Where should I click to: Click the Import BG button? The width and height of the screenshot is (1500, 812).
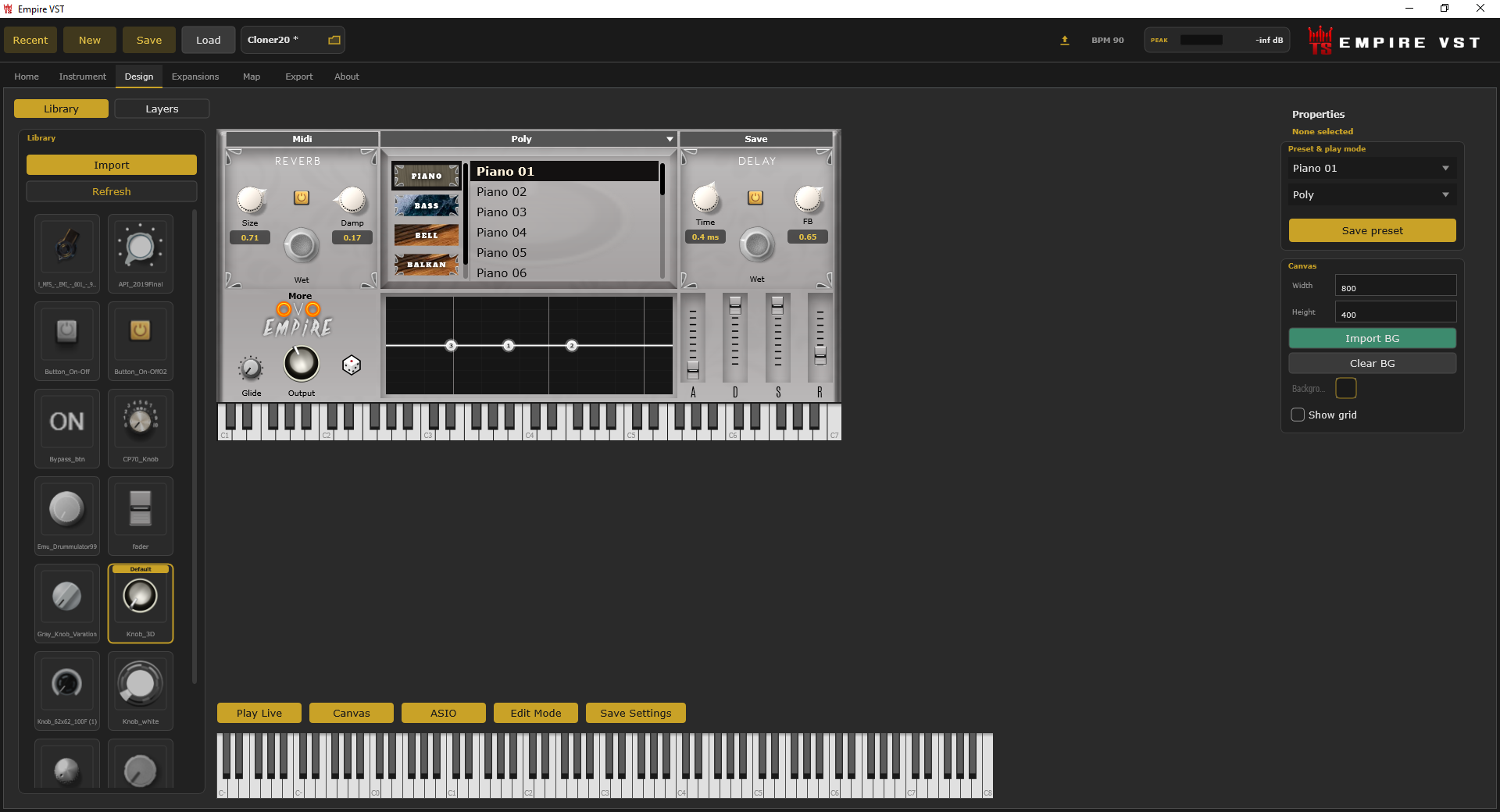[x=1372, y=338]
